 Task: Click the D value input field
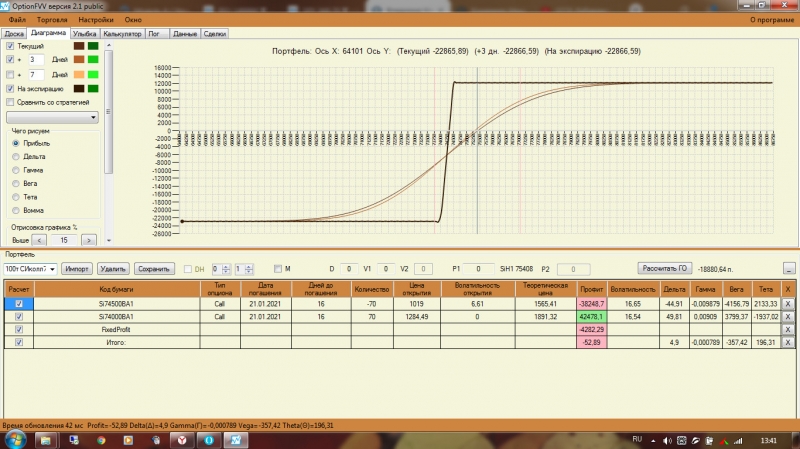(349, 268)
